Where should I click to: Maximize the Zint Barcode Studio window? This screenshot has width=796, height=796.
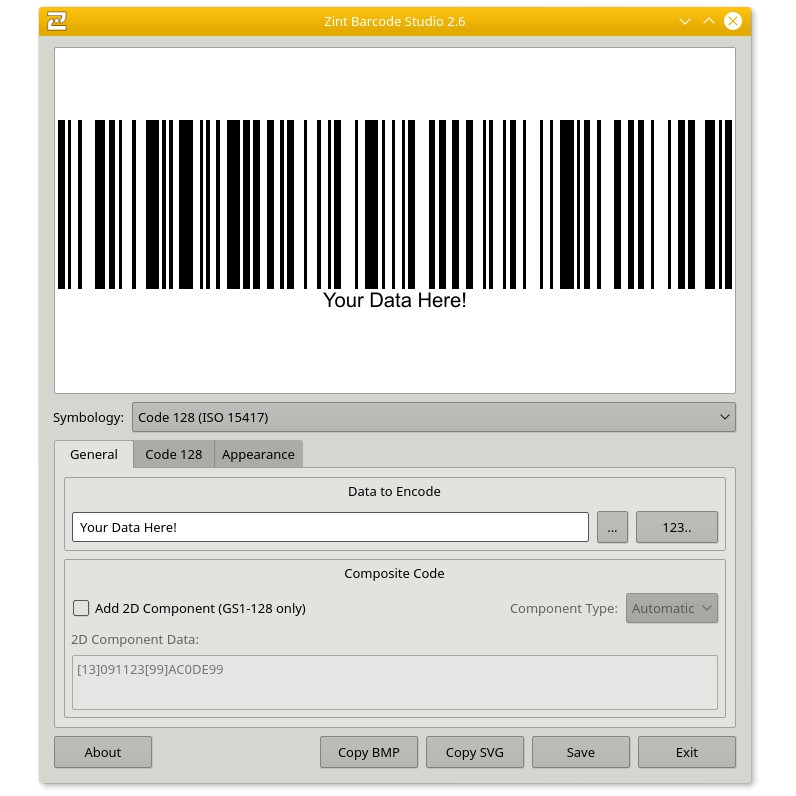[x=709, y=21]
